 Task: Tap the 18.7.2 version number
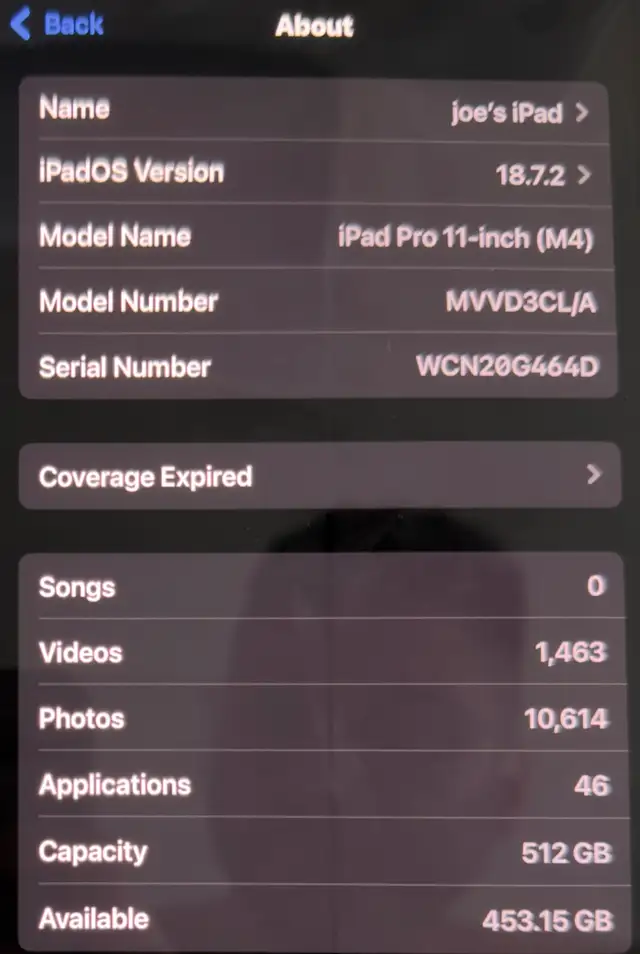[530, 176]
